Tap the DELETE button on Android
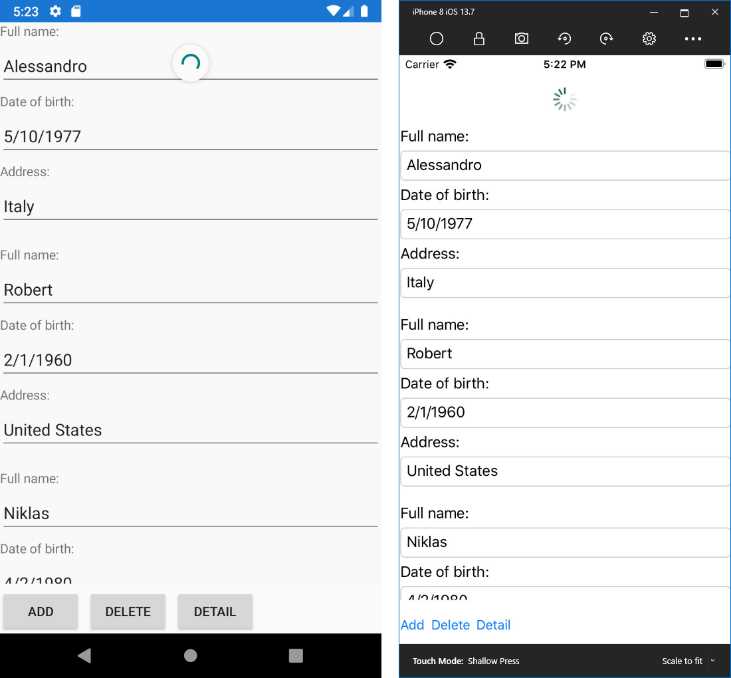 128,611
